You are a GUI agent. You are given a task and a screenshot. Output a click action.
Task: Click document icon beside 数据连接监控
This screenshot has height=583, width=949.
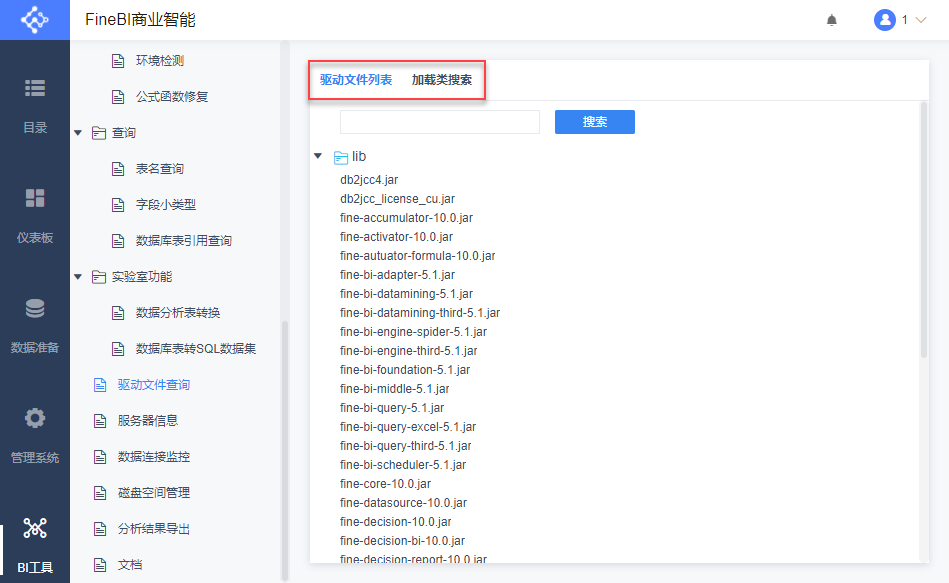click(100, 457)
